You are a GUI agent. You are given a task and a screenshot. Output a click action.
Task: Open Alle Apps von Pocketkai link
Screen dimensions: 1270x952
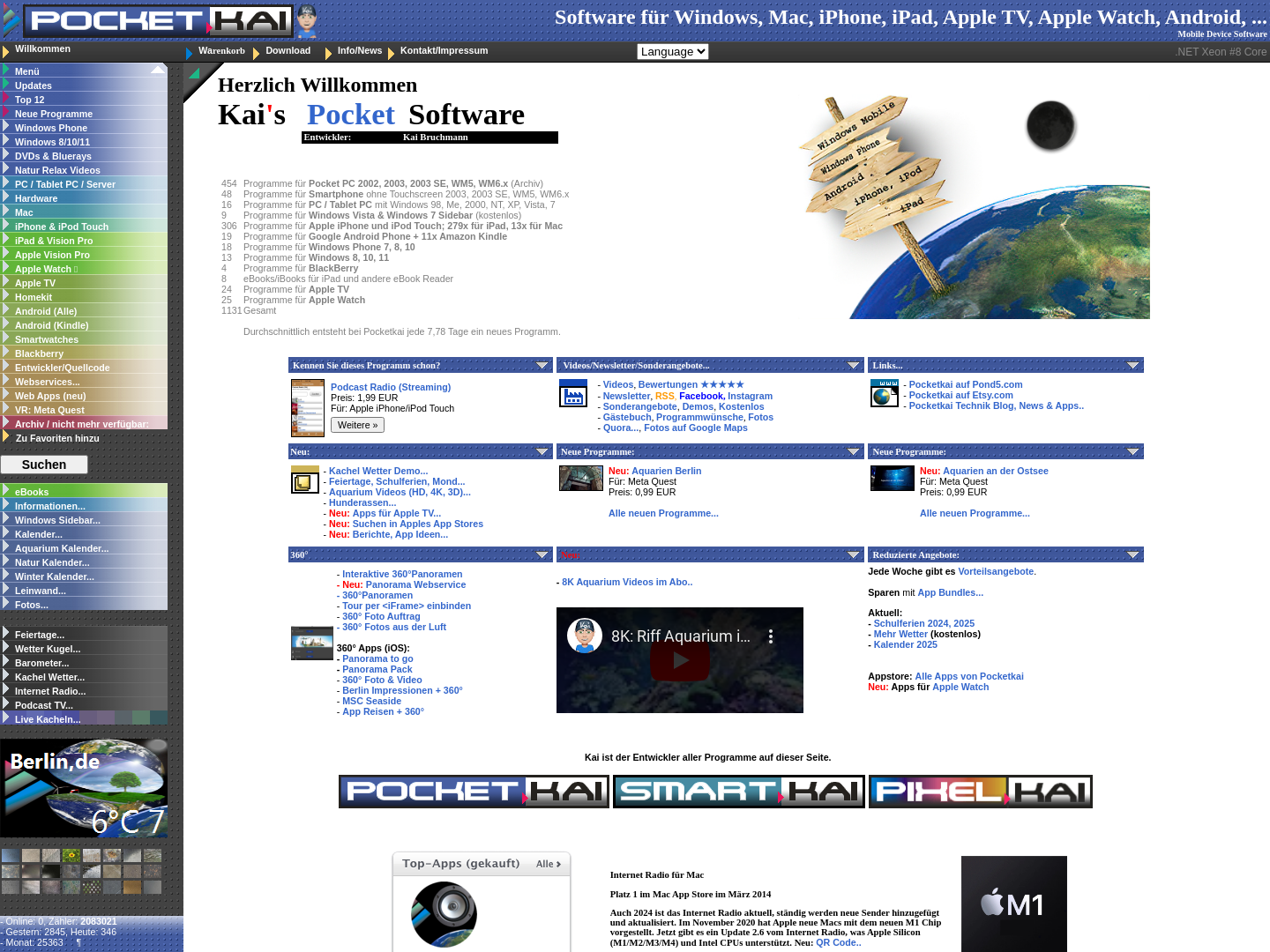(x=969, y=676)
